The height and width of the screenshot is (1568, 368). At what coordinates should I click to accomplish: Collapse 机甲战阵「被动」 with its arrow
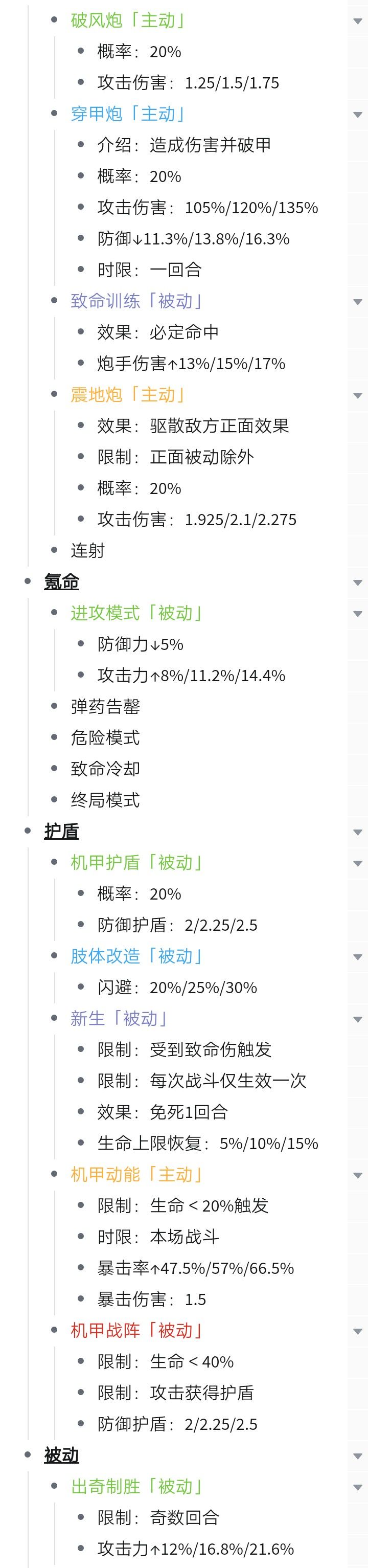tap(357, 1331)
